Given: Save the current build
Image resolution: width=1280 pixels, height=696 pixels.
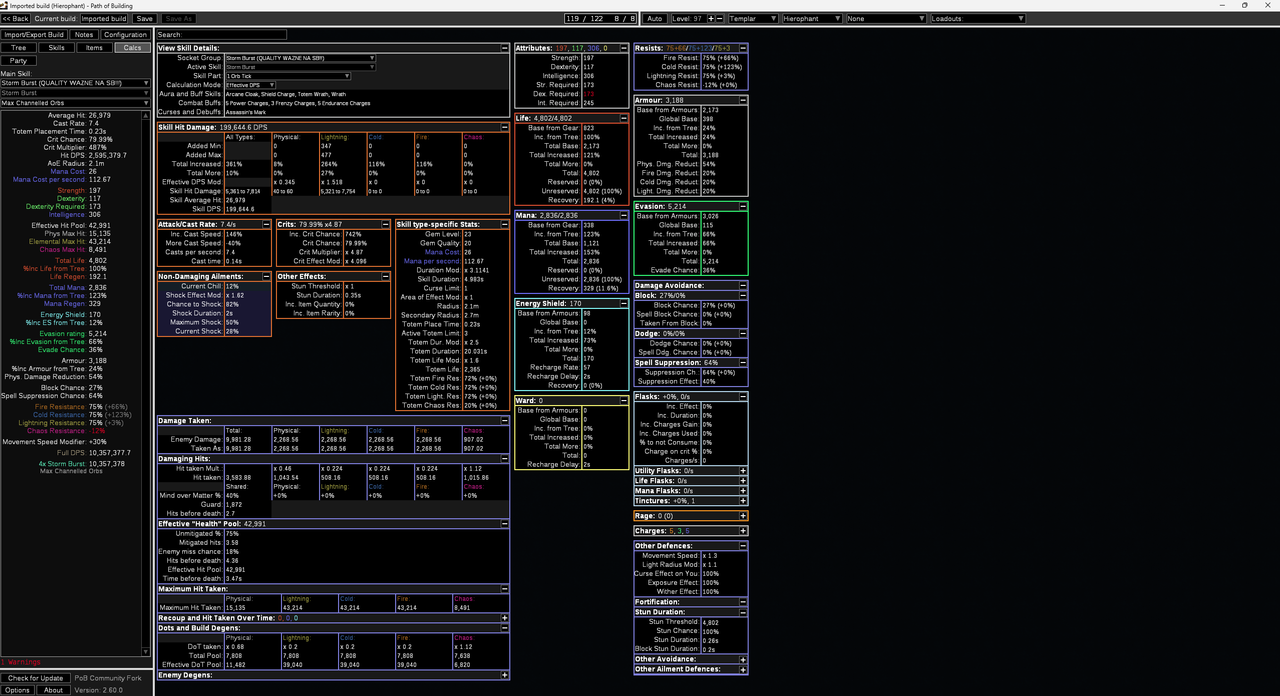Looking at the screenshot, I should coord(145,19).
